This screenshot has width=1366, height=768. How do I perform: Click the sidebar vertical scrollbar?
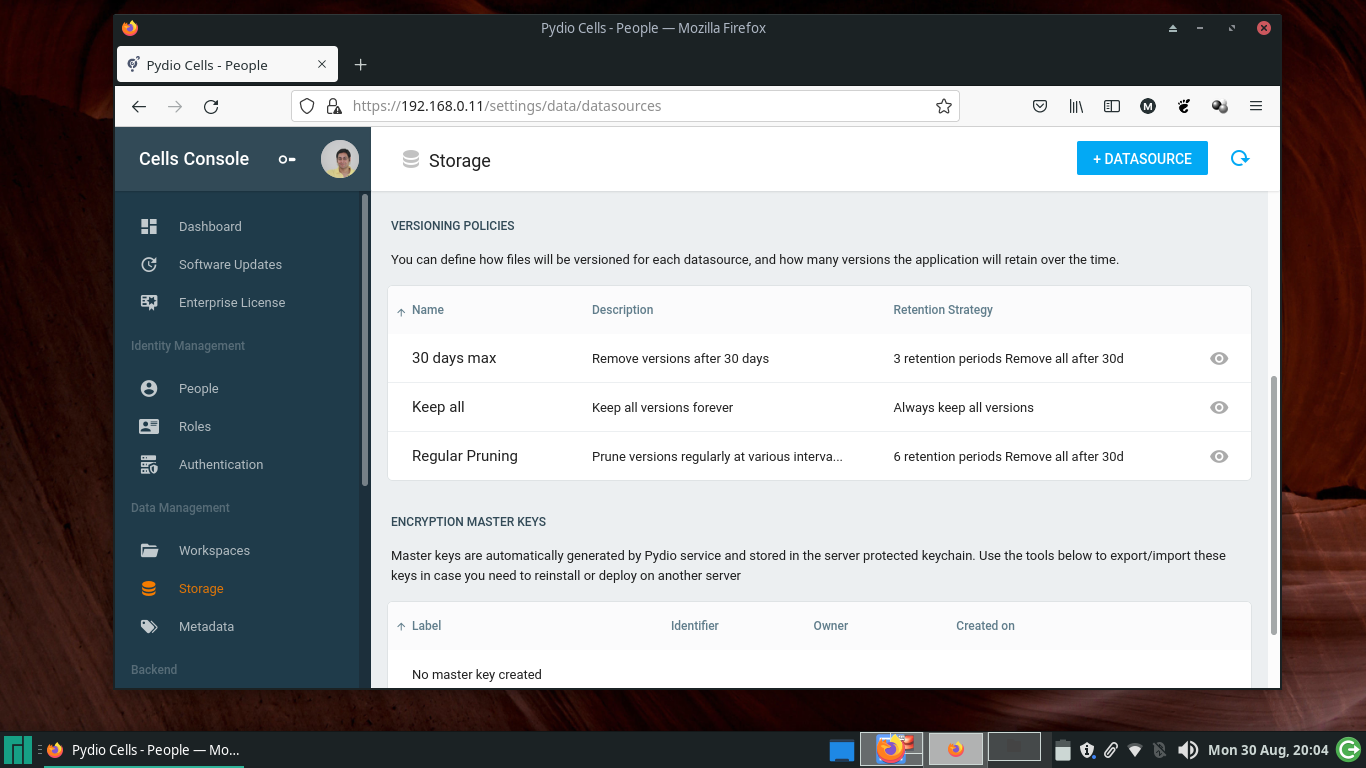click(x=365, y=340)
